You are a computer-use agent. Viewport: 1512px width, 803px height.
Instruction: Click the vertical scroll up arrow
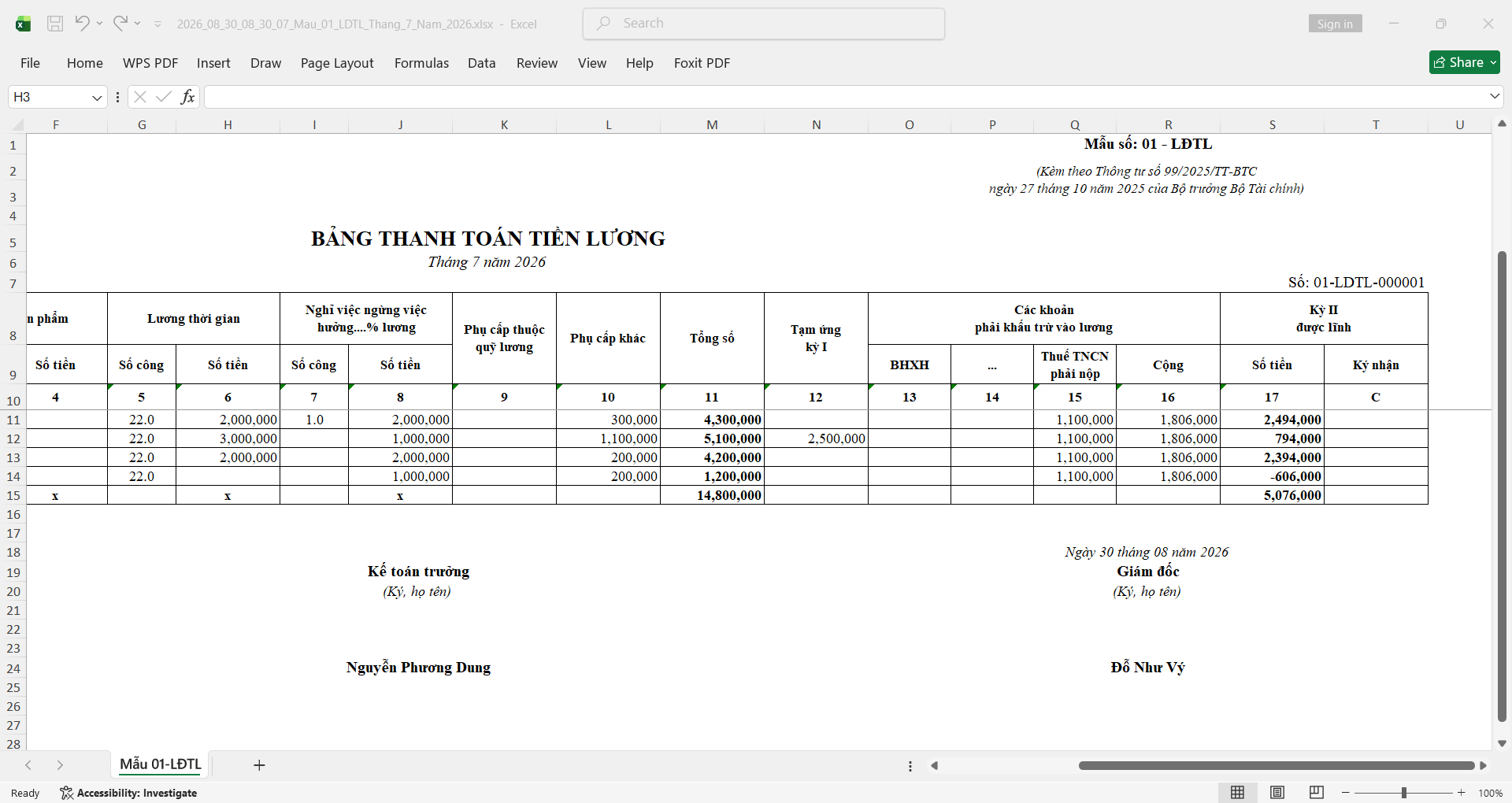click(x=1502, y=124)
